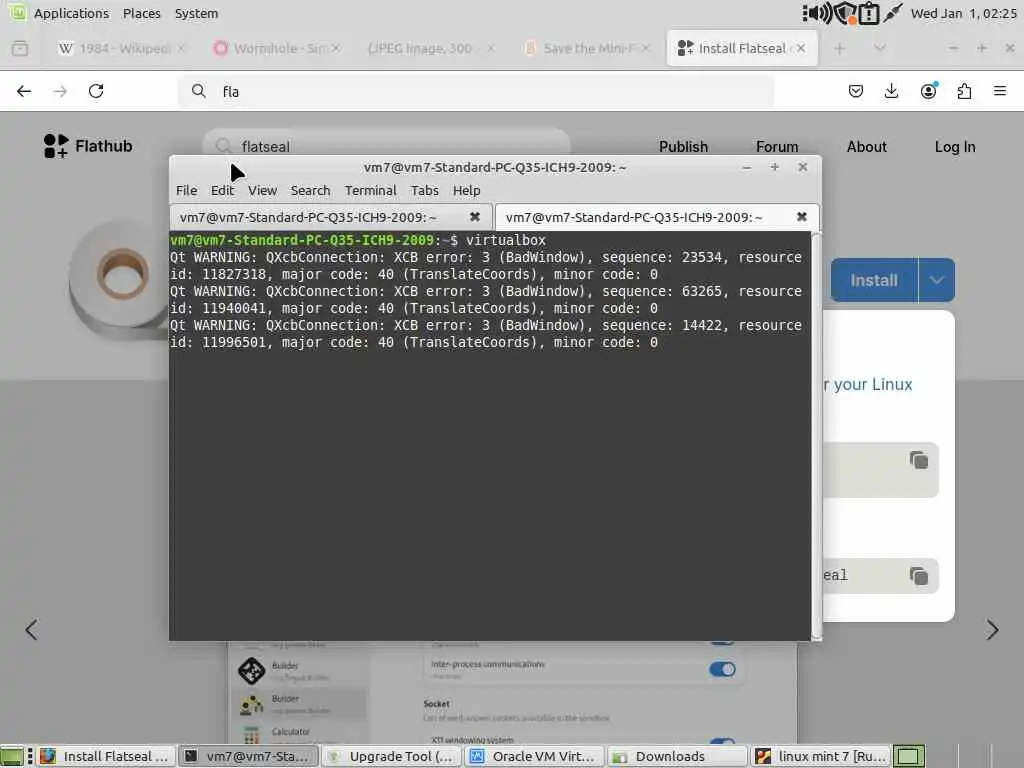The height and width of the screenshot is (768, 1024).
Task: Open the shield update manager tray icon
Action: 846,13
